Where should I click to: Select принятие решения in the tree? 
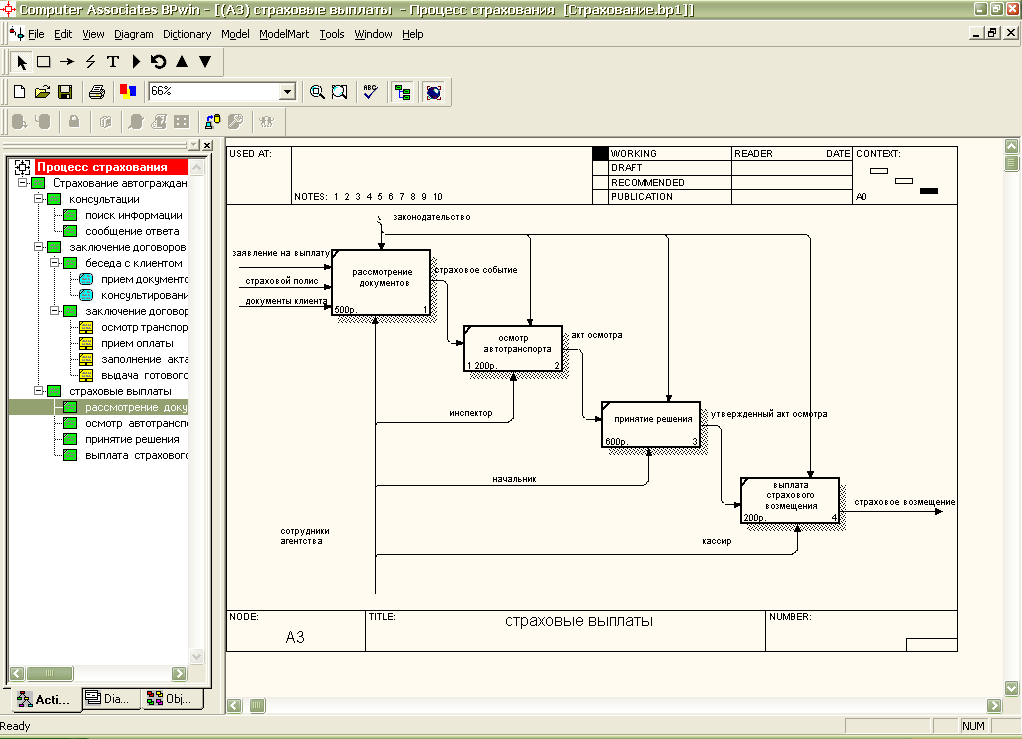[132, 439]
